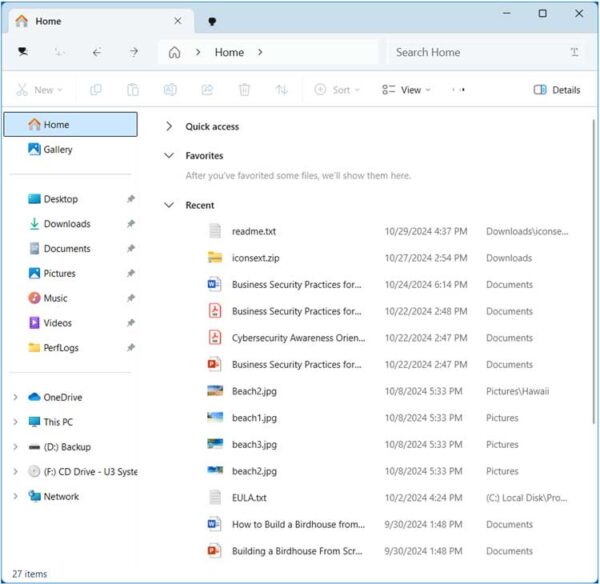Collapse the Recent section

[168, 205]
